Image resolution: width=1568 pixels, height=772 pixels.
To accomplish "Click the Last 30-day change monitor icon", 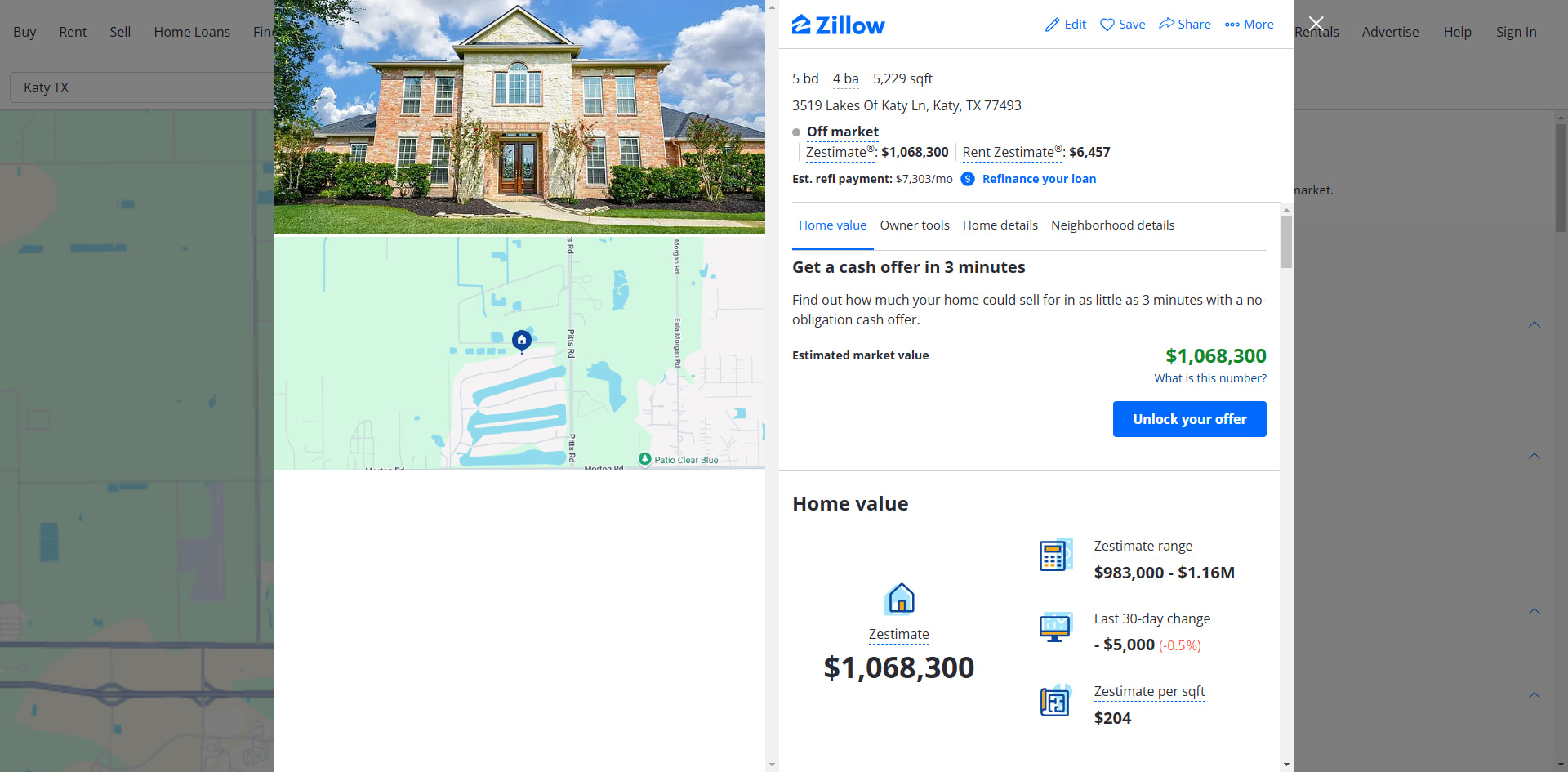I will [1055, 627].
